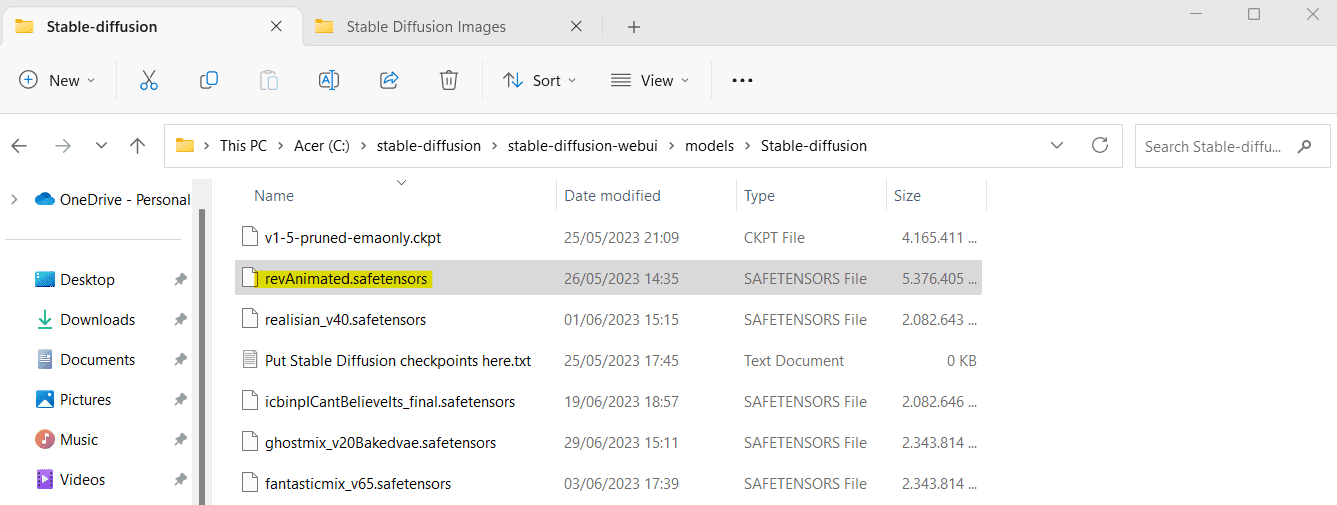
Task: Sort files by Name column
Action: coord(274,196)
